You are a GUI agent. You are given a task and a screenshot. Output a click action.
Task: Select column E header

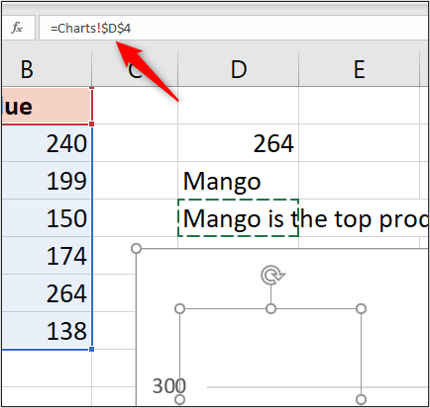point(359,69)
